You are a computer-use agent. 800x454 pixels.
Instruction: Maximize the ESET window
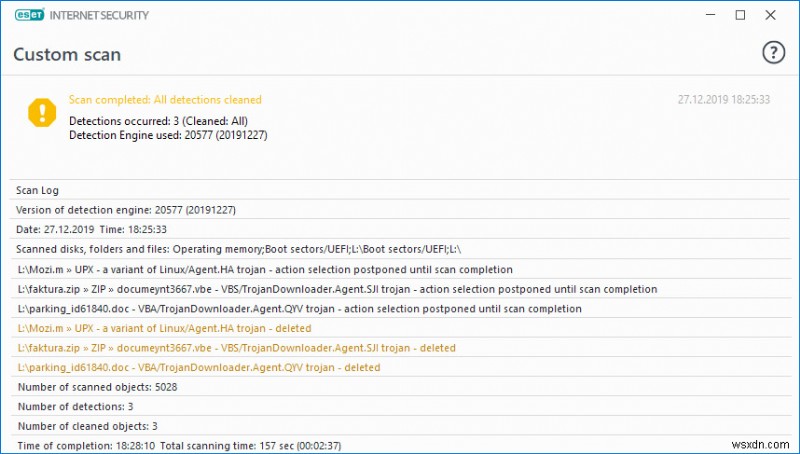point(740,15)
